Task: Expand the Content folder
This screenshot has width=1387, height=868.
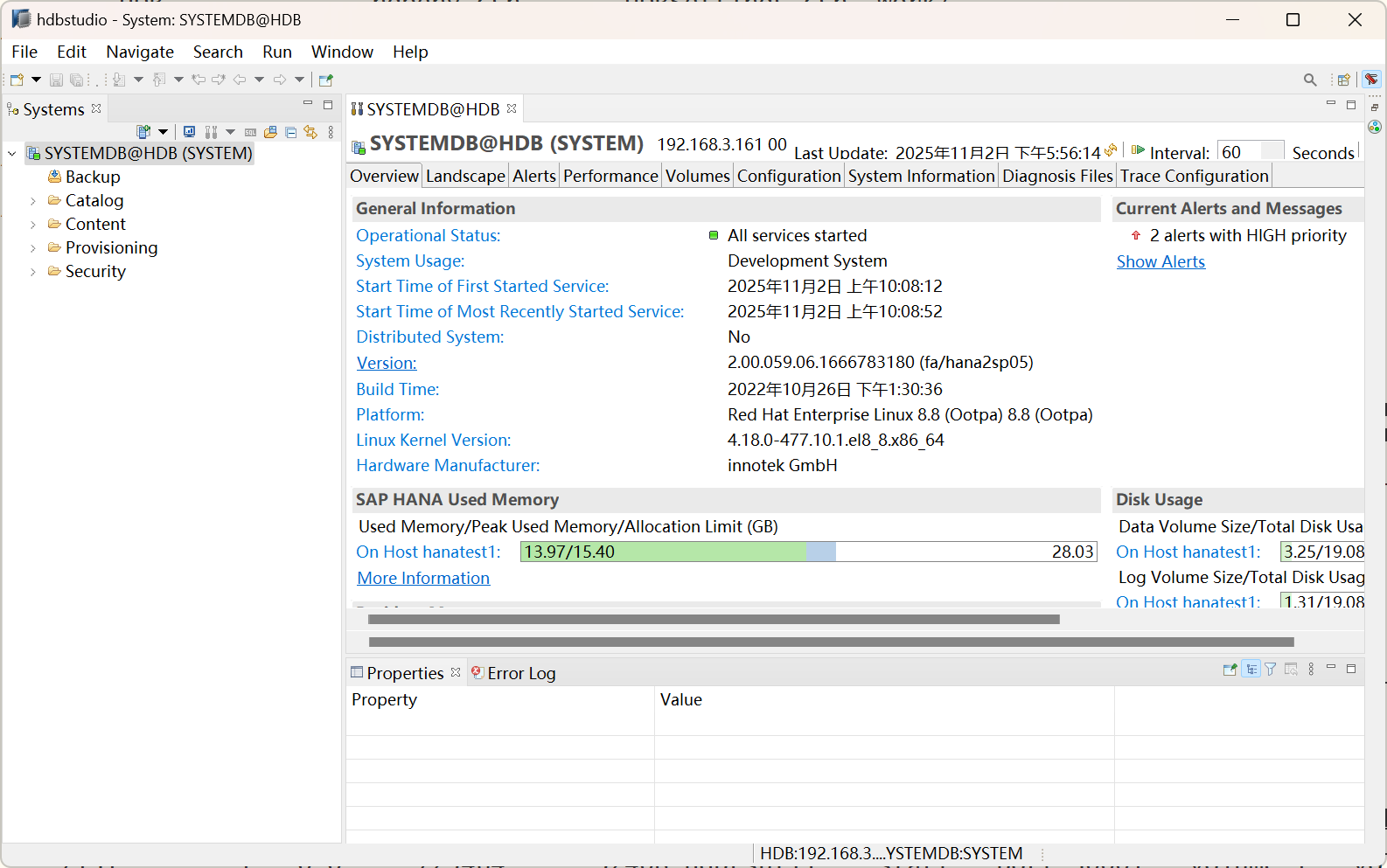Action: pyautogui.click(x=33, y=225)
